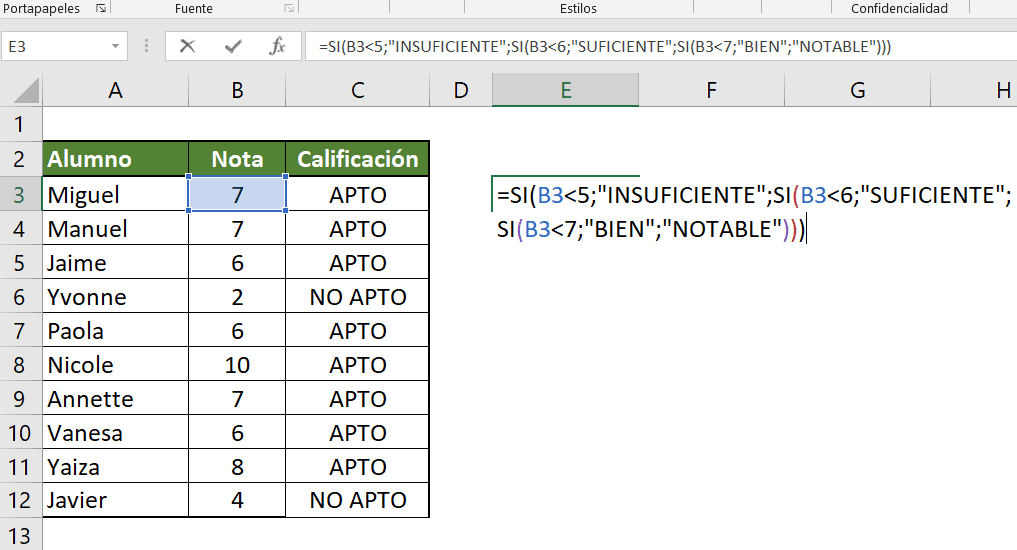Select cell with name Jaime
The image size is (1017, 550).
coord(115,262)
